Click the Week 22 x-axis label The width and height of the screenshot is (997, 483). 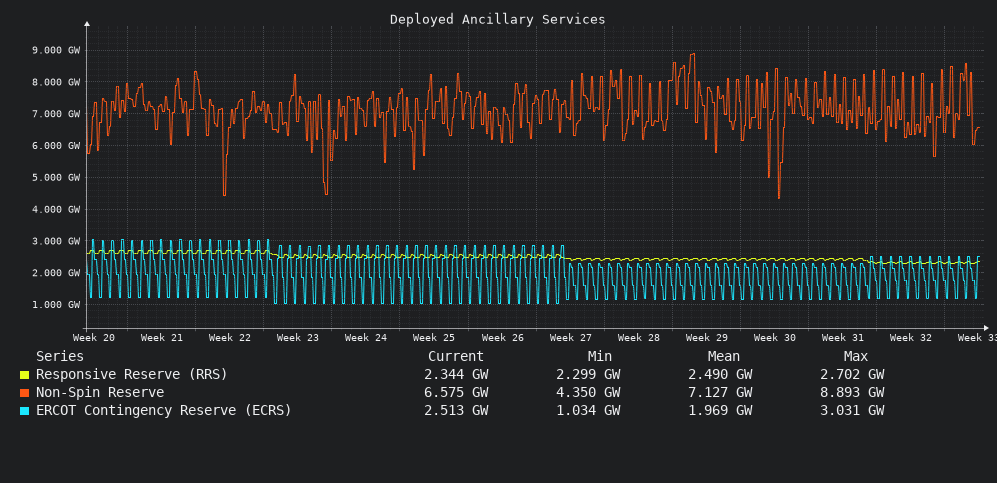click(x=230, y=337)
